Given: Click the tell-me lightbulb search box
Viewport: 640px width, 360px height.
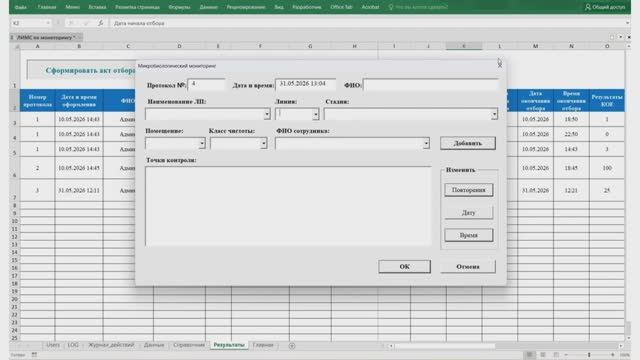Looking at the screenshot, I should [x=418, y=7].
